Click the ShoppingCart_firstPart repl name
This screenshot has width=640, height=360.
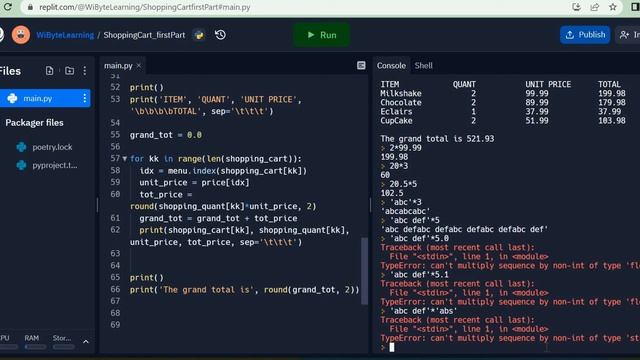tap(144, 35)
